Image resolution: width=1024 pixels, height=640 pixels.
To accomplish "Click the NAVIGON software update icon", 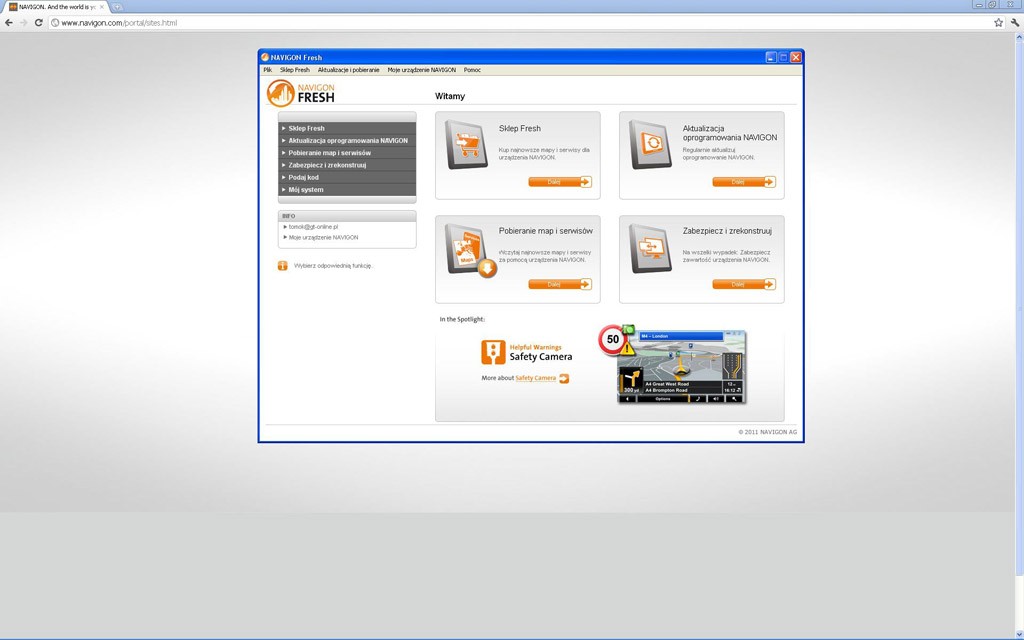I will pos(650,145).
